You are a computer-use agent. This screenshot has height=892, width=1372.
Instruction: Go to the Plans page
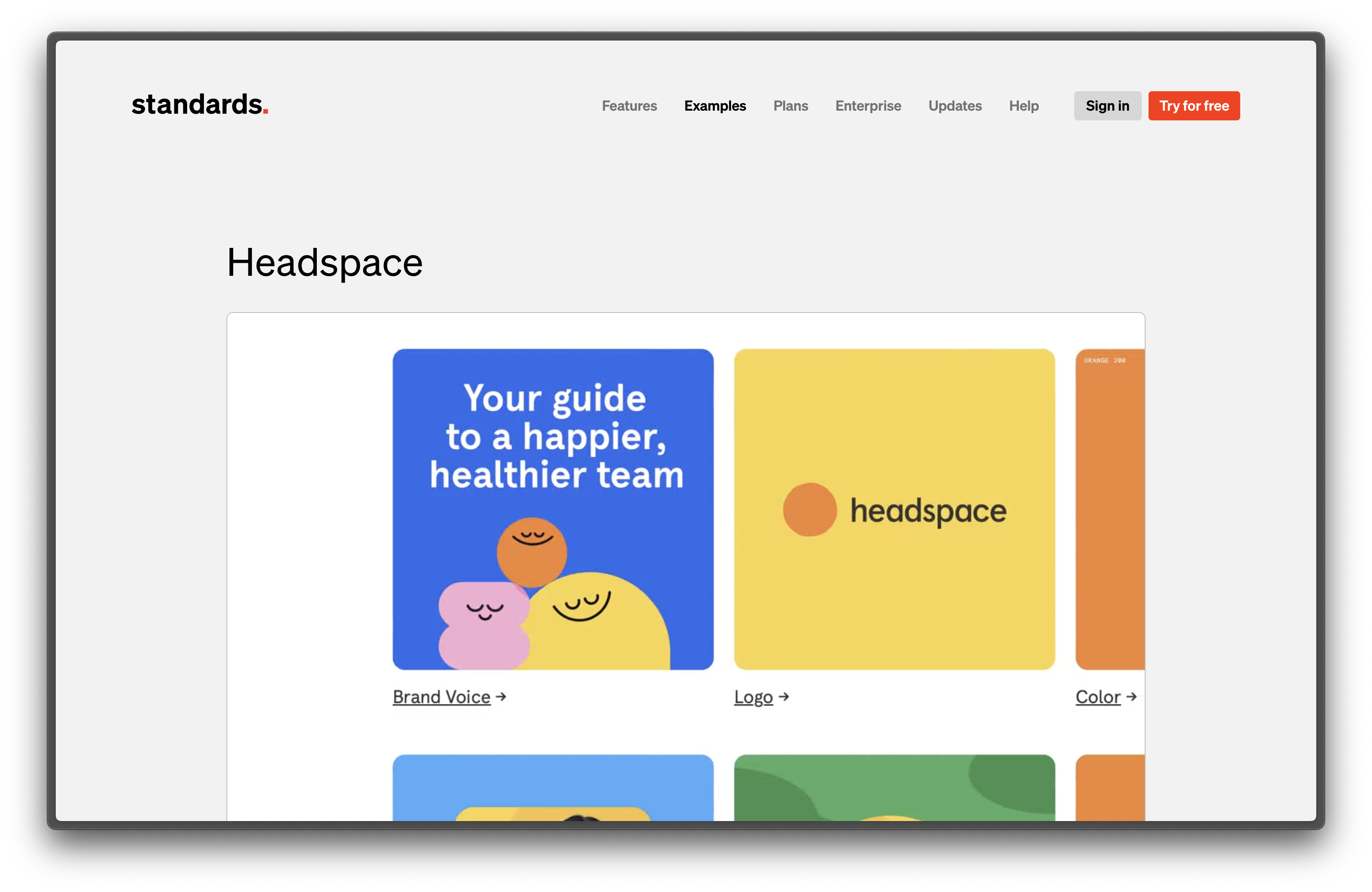pyautogui.click(x=790, y=106)
